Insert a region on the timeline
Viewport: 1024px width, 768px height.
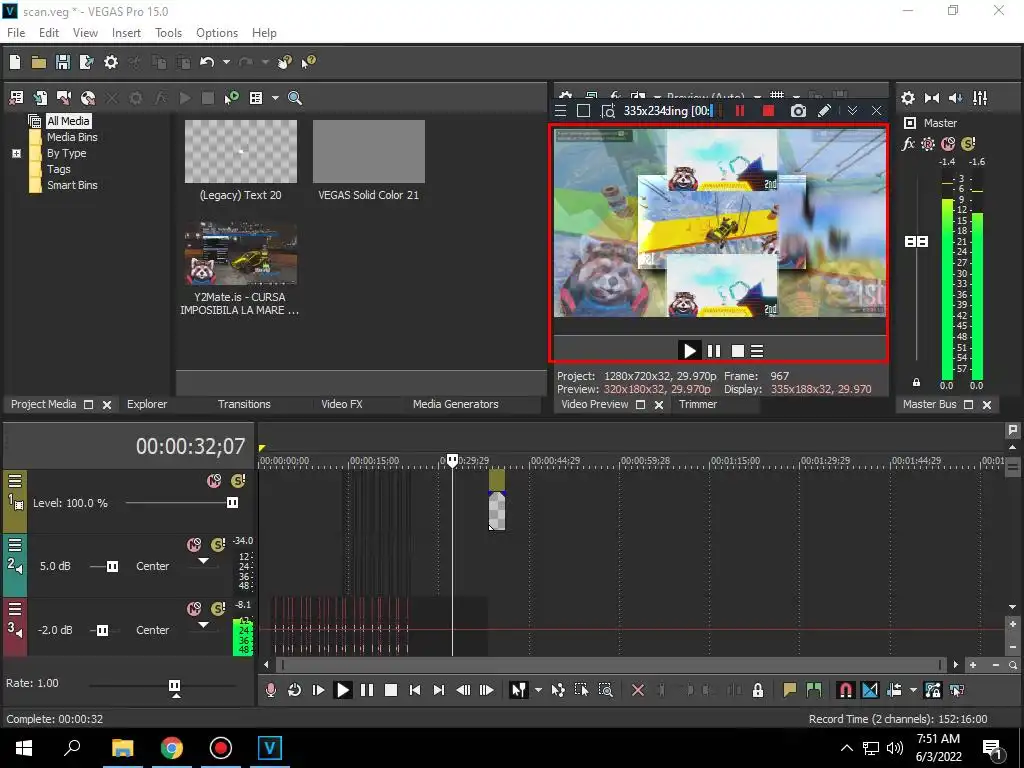click(814, 690)
